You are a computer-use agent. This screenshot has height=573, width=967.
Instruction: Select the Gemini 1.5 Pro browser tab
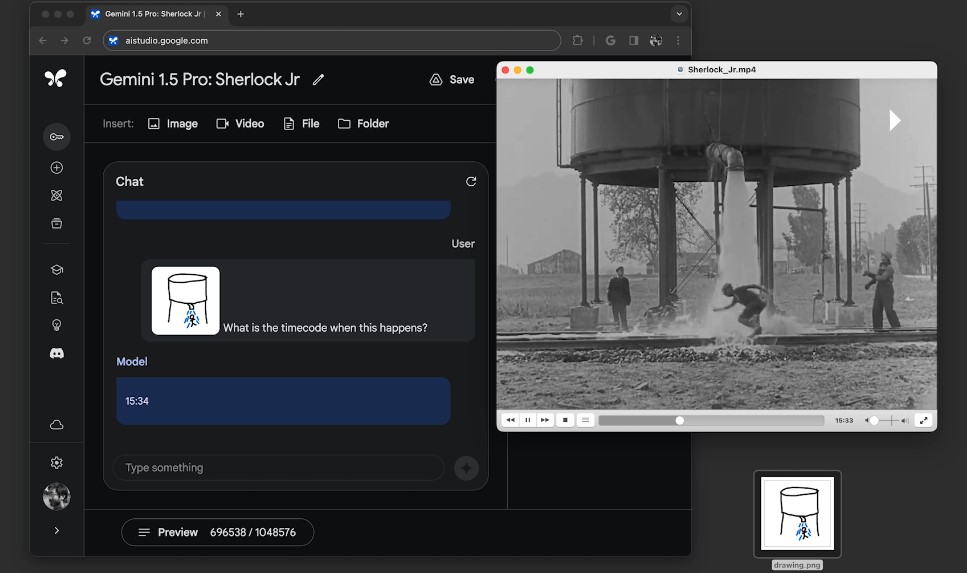pos(155,14)
